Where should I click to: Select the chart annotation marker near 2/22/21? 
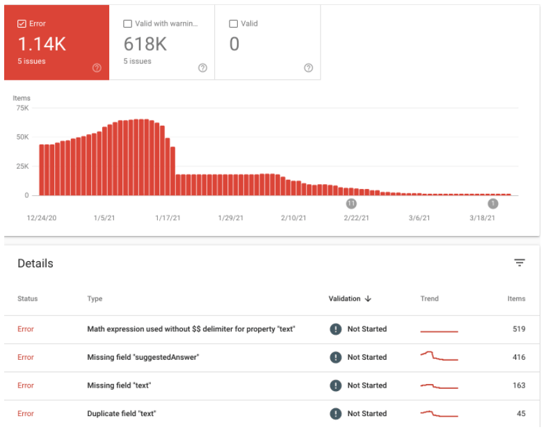pyautogui.click(x=351, y=204)
